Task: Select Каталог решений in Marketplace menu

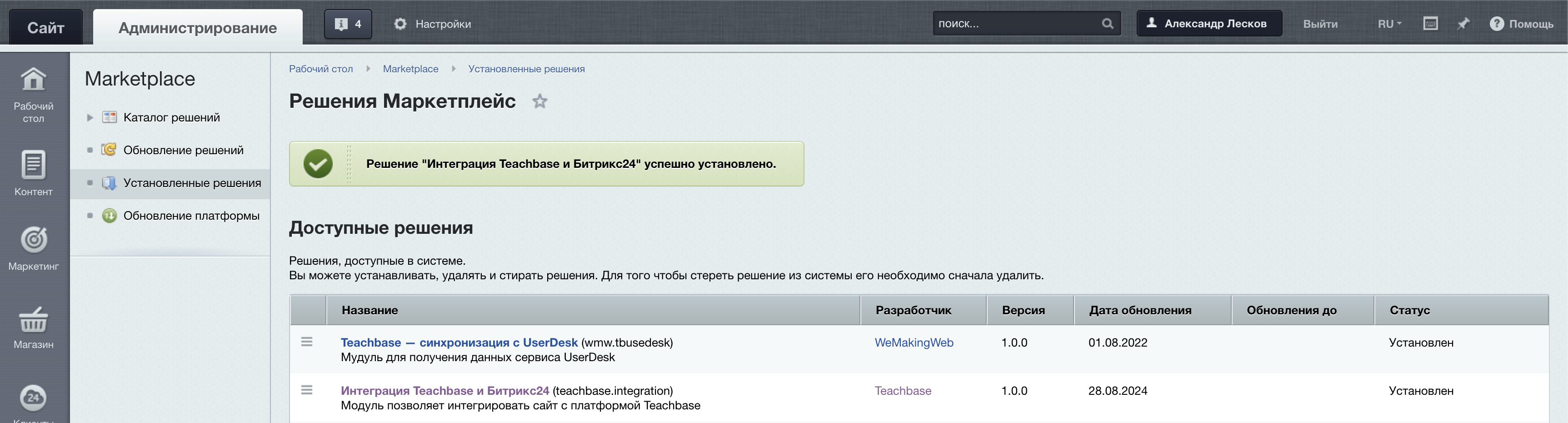Action: coord(171,117)
